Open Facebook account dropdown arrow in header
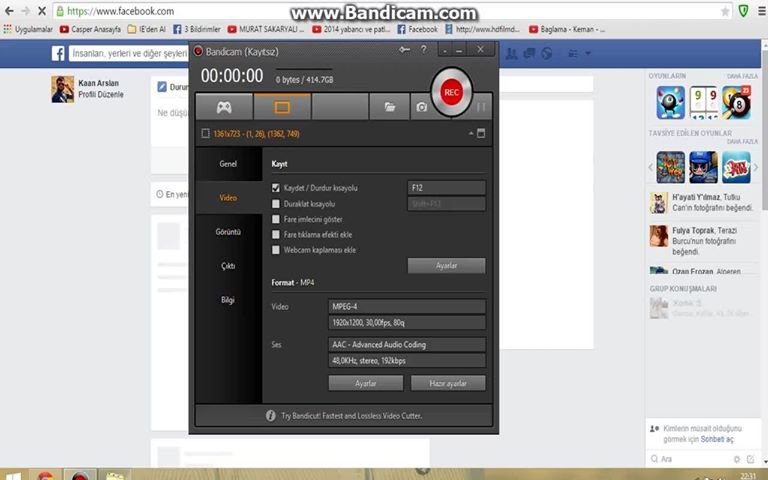Image resolution: width=768 pixels, height=480 pixels. point(588,53)
